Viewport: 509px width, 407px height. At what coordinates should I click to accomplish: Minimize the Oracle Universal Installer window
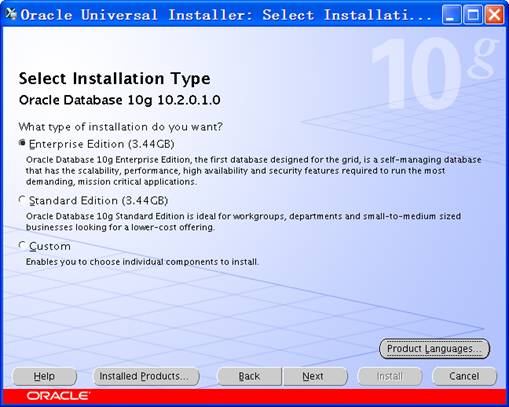451,15
